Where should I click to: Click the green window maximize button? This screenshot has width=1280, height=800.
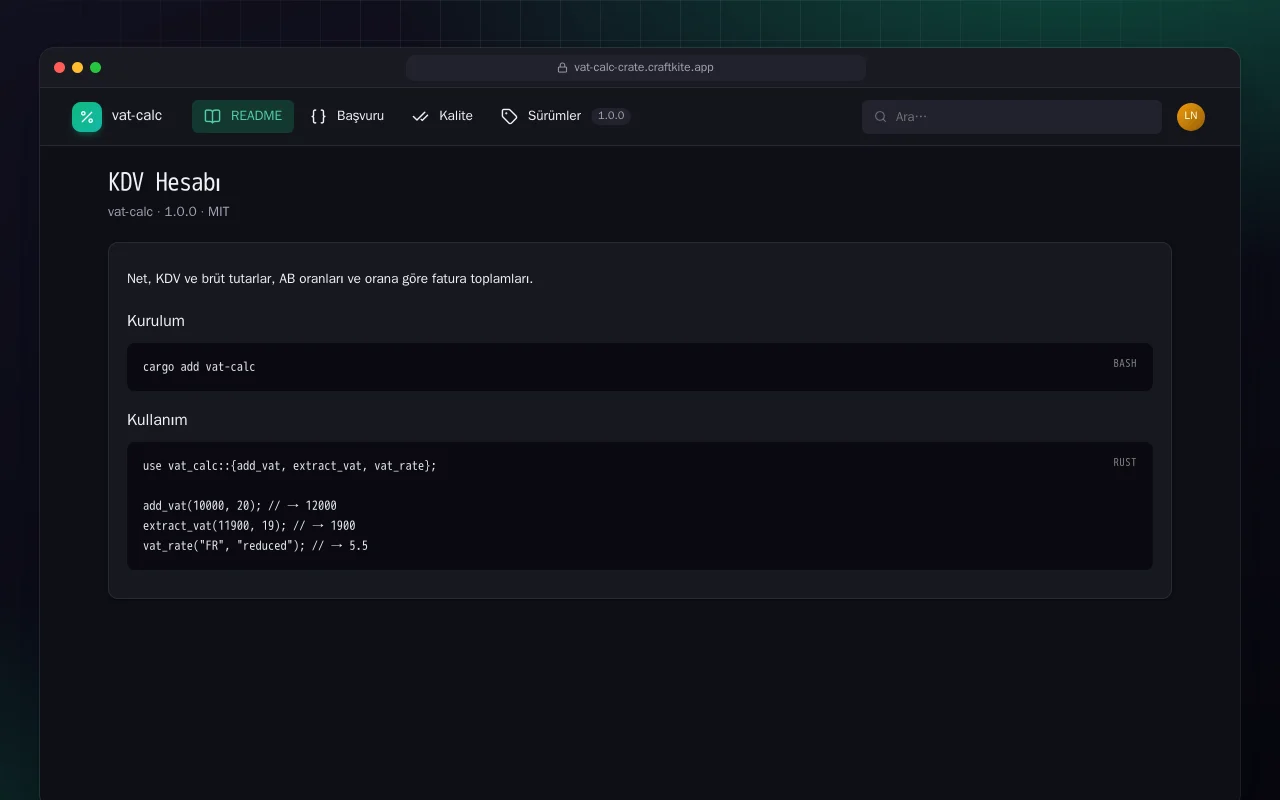(x=96, y=68)
